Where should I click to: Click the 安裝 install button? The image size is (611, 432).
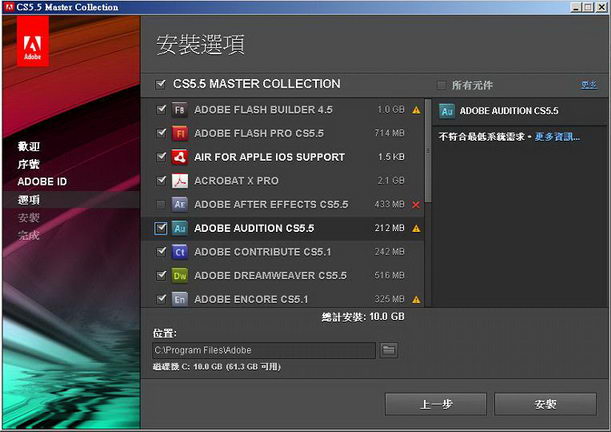(x=545, y=404)
